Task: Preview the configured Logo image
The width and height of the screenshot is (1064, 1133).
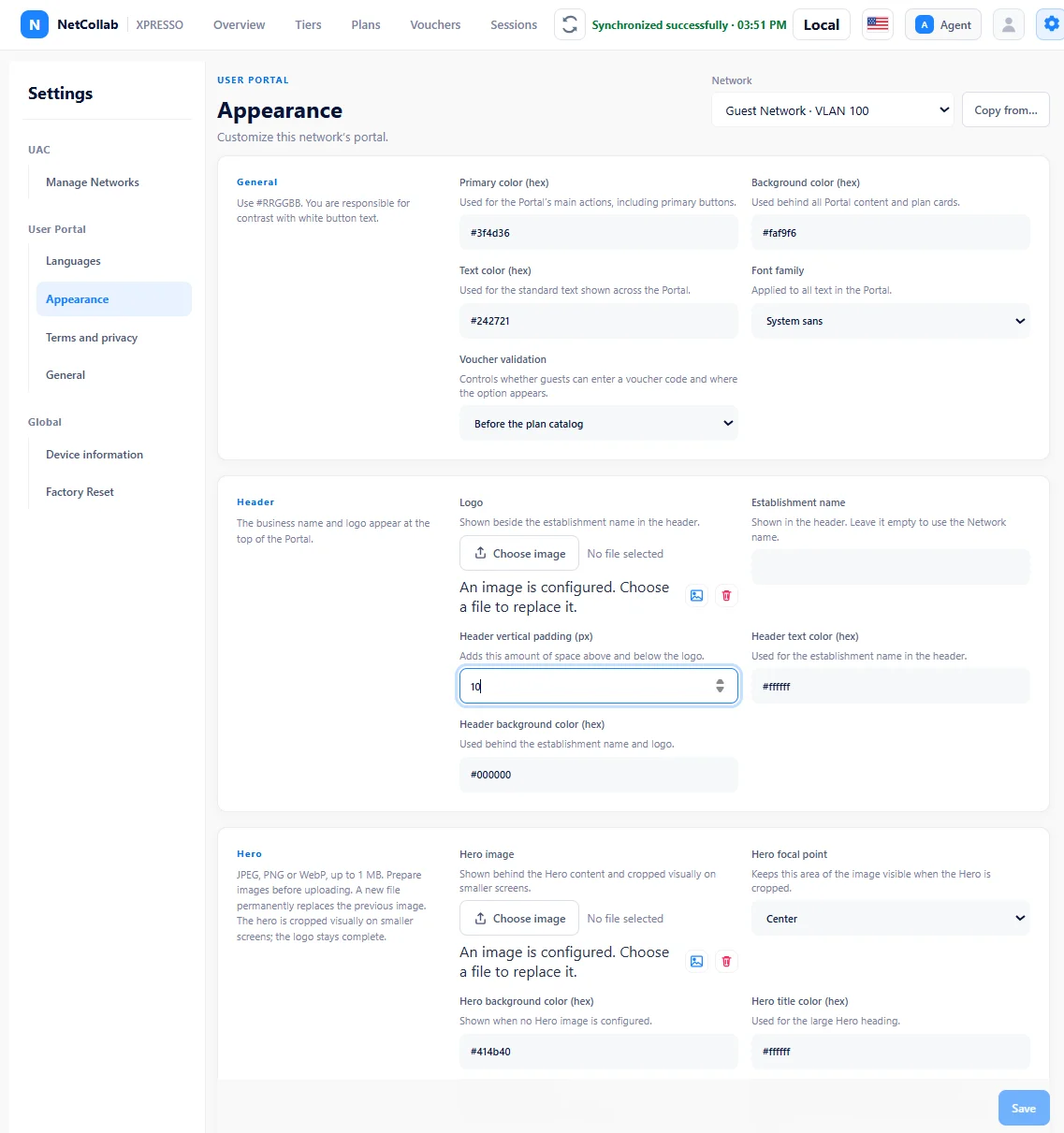Action: tap(696, 596)
